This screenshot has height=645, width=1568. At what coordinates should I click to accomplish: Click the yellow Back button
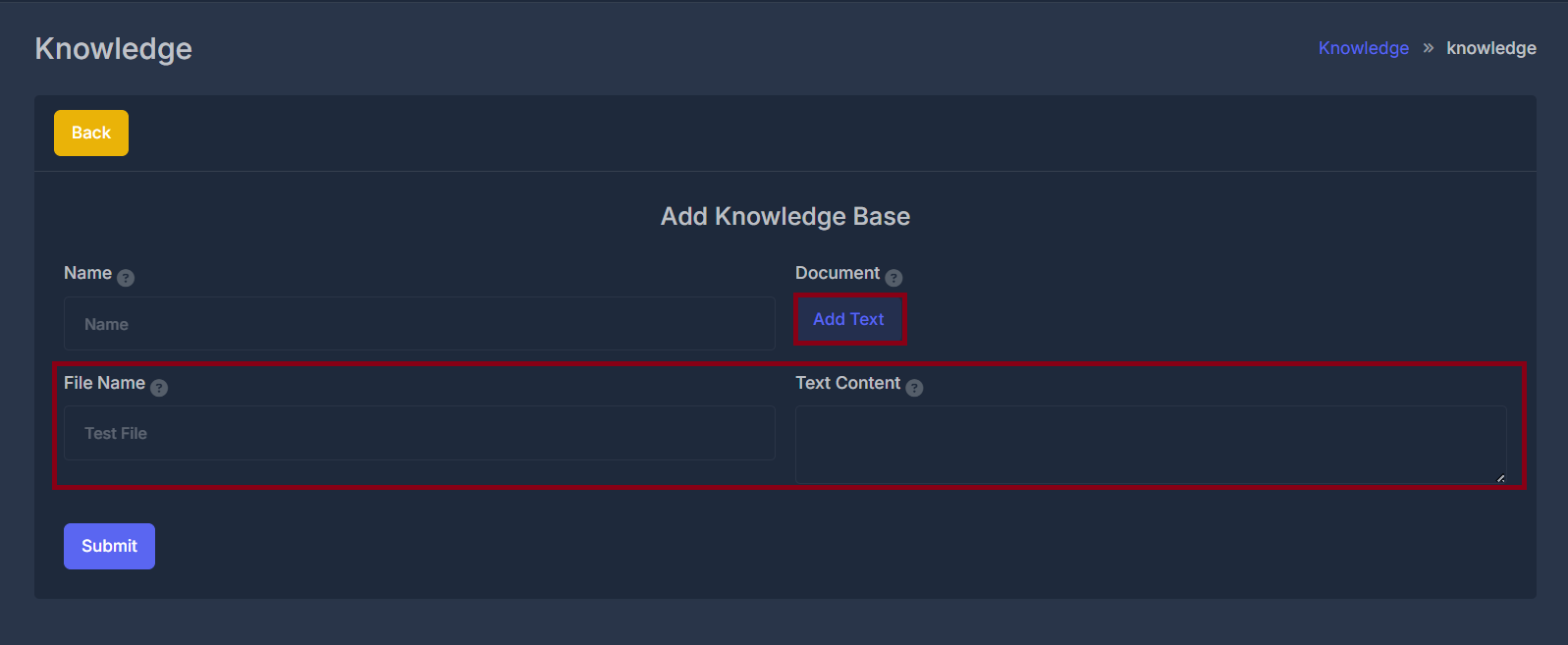[91, 133]
